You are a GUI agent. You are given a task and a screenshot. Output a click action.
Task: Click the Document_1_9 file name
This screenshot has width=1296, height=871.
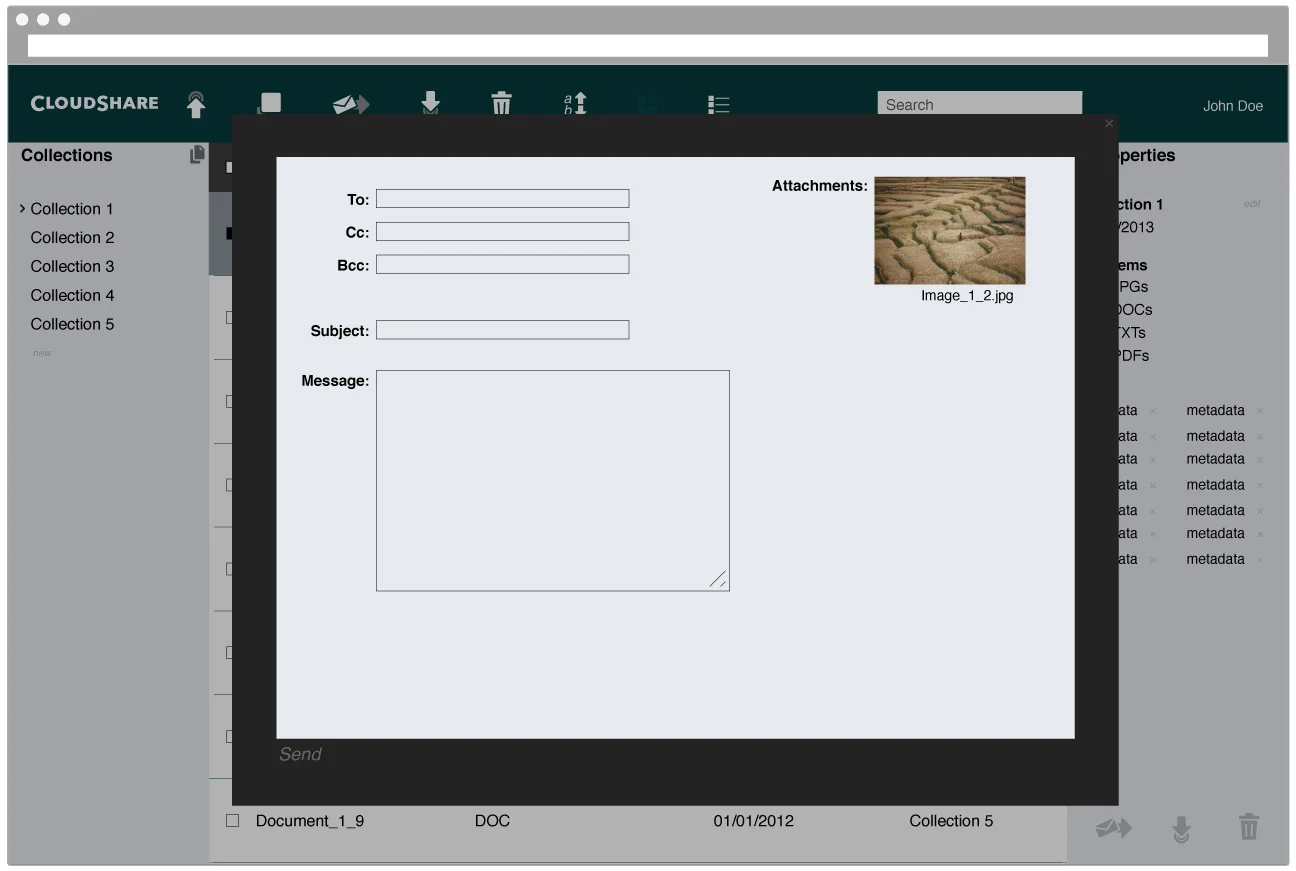tap(310, 821)
